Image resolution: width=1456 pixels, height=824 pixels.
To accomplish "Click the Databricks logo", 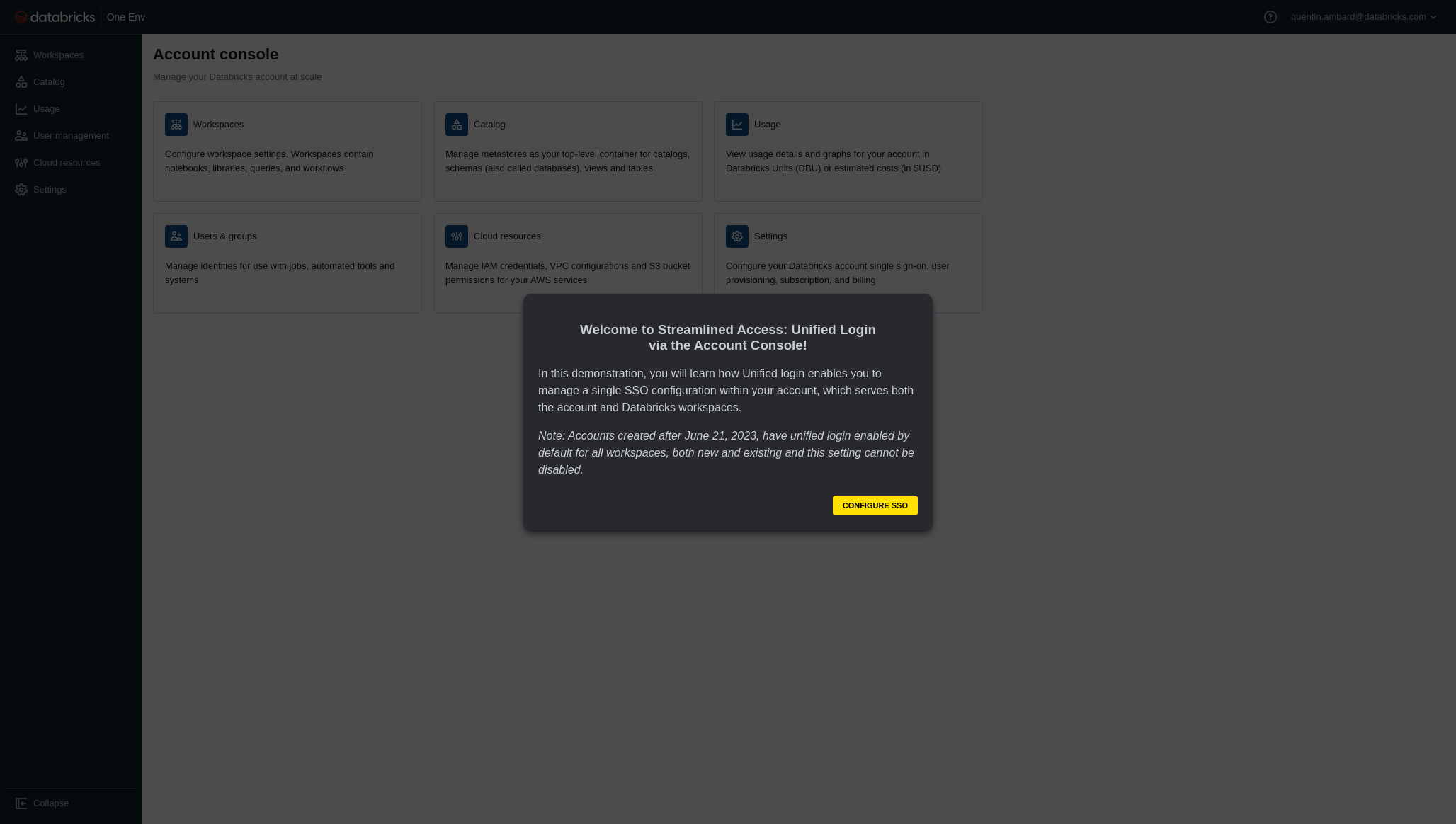I will point(55,17).
